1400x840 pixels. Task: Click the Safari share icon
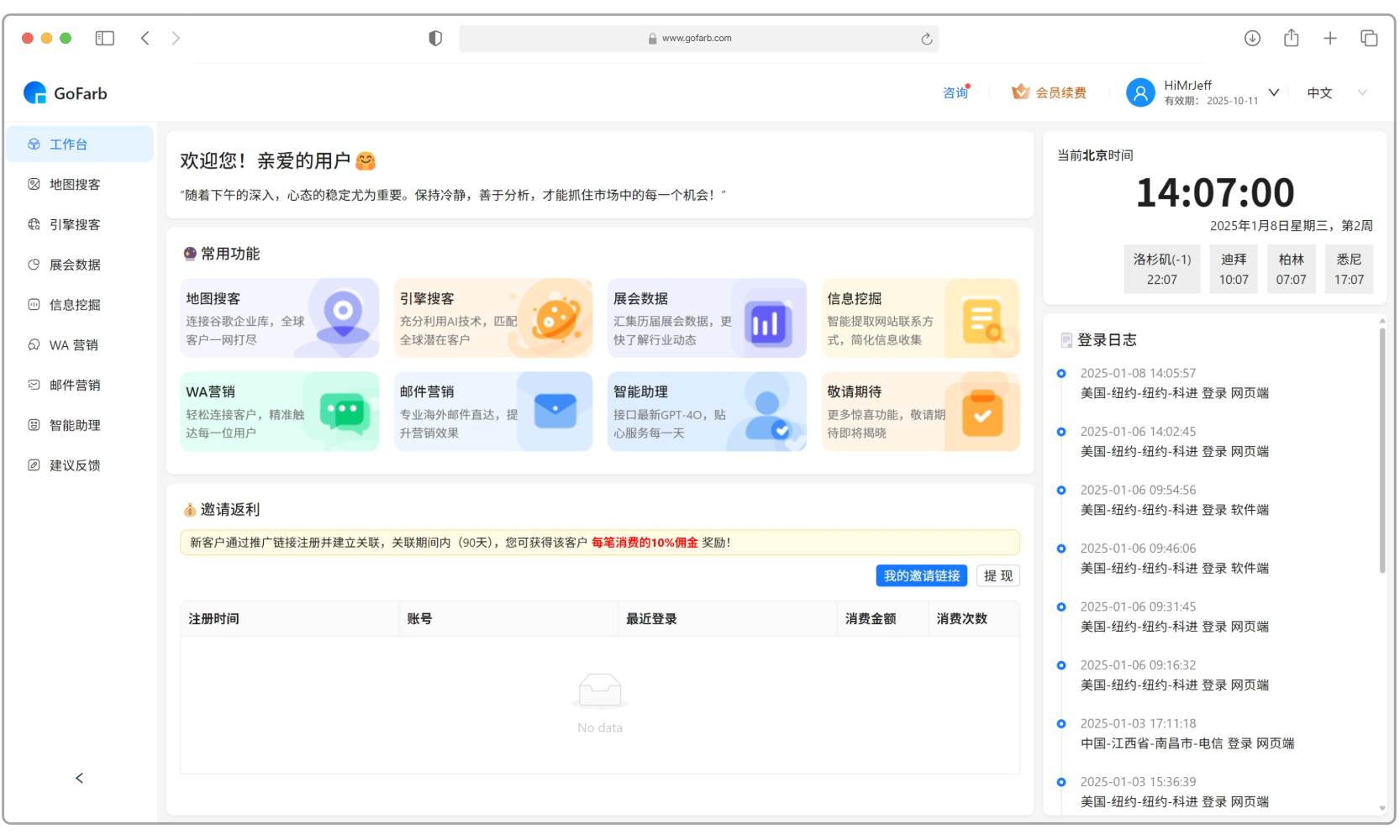(1291, 38)
